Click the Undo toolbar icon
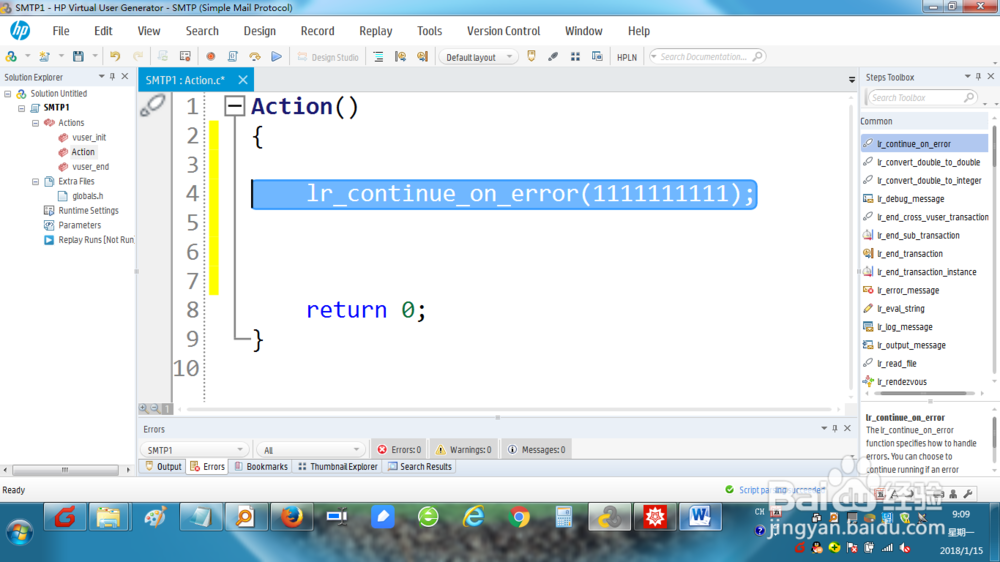This screenshot has height=562, width=1000. point(115,56)
